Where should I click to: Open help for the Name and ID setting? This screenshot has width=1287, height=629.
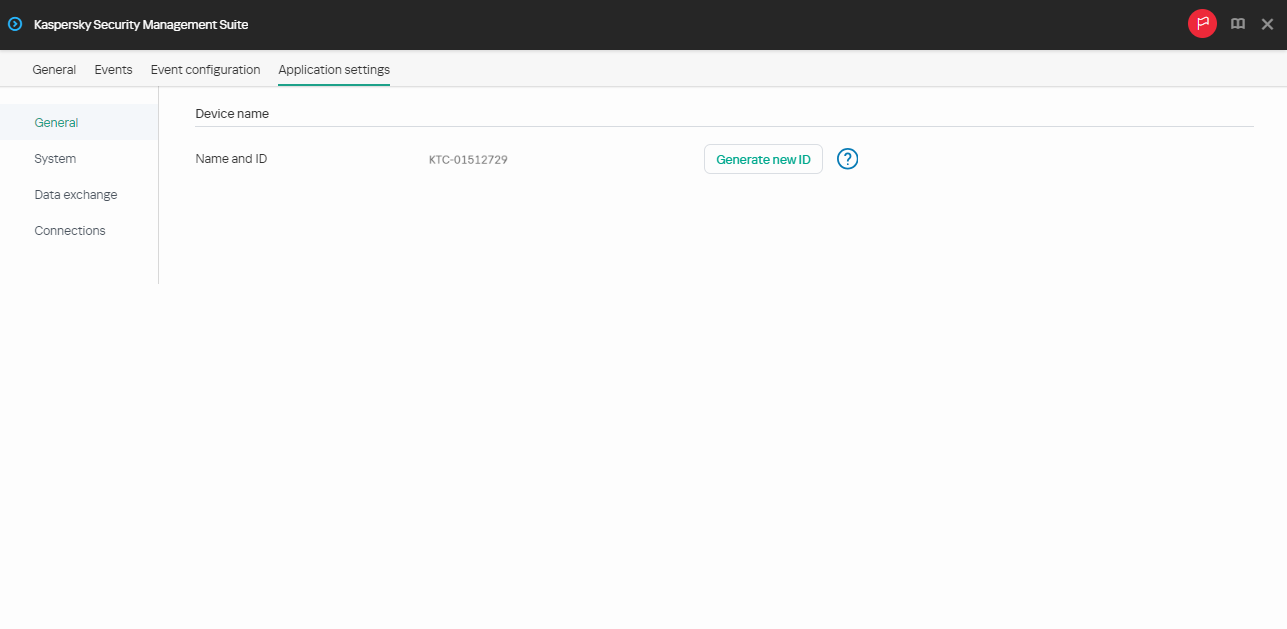847,158
